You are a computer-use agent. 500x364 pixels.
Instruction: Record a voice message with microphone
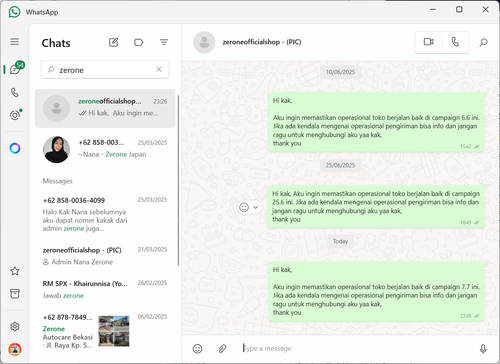(x=483, y=349)
